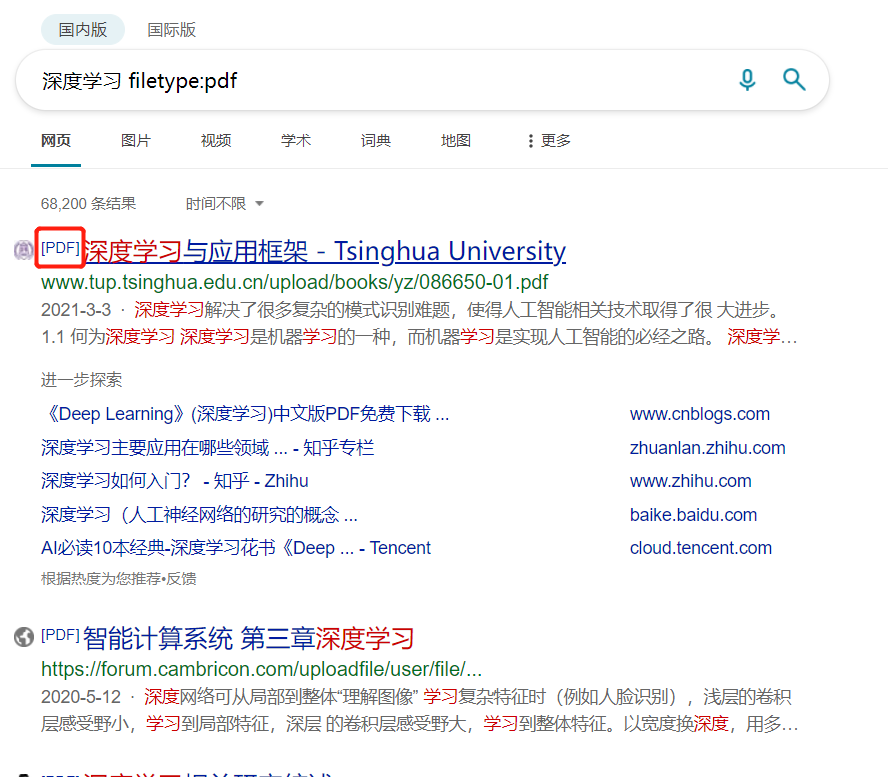888x777 pixels.
Task: Select the 地图 tab
Action: click(x=456, y=140)
